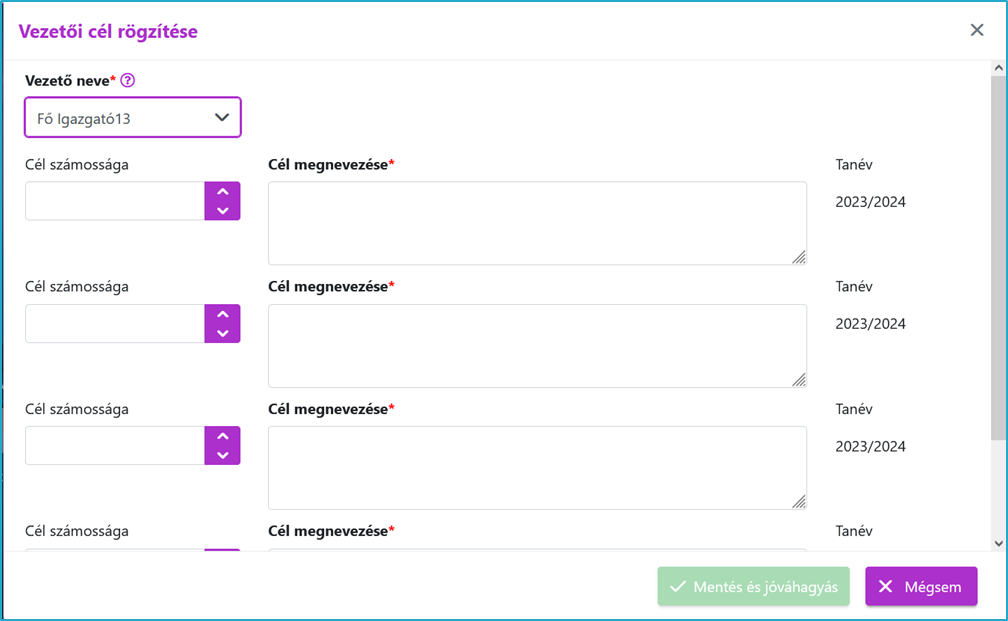Viewport: 1008px width, 621px height.
Task: Decrease the second Cél számossága value
Action: click(222, 333)
